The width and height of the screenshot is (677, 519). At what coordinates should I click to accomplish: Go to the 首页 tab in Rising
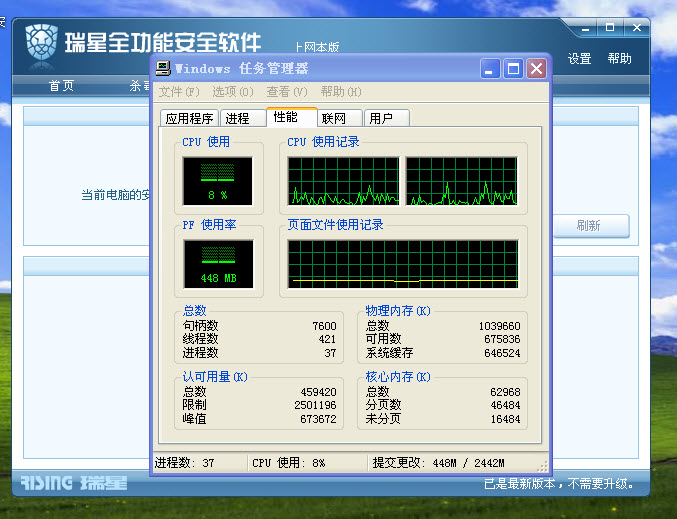click(61, 85)
